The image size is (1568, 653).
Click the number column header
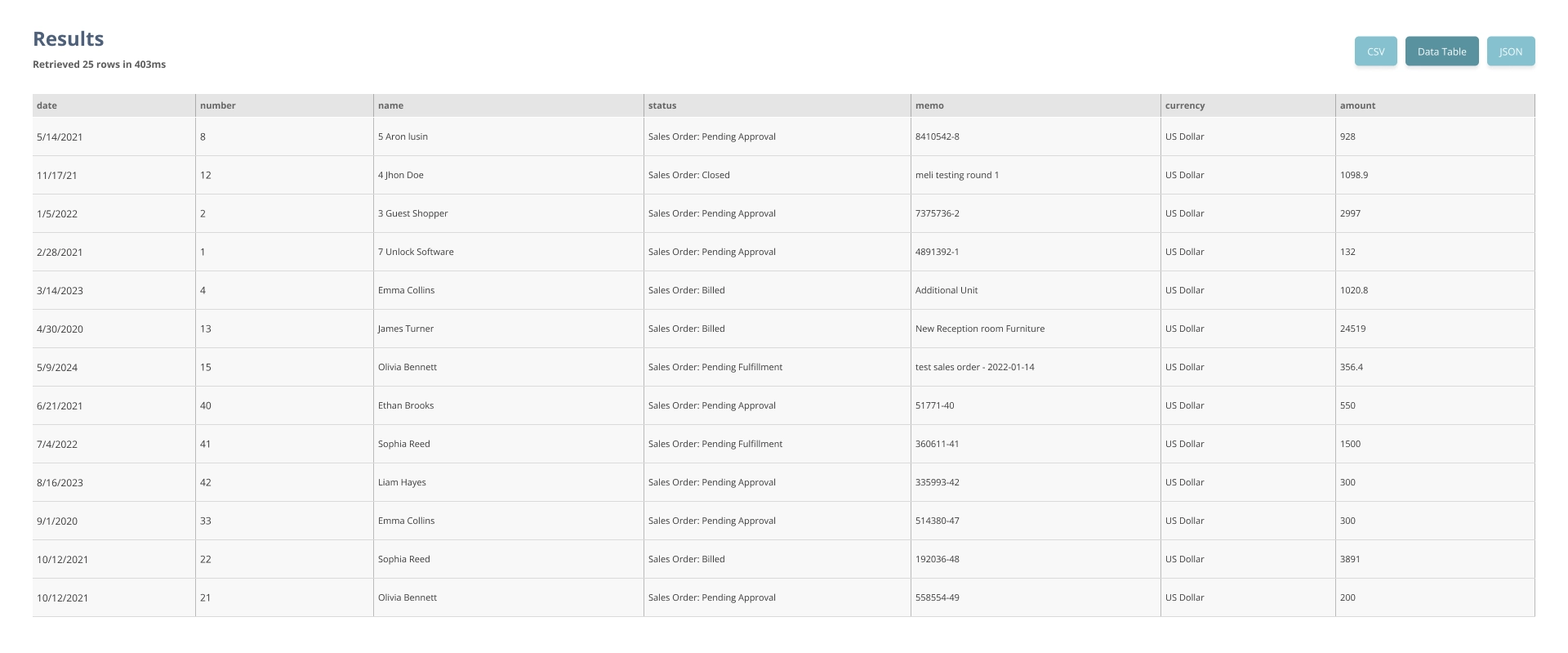click(218, 105)
